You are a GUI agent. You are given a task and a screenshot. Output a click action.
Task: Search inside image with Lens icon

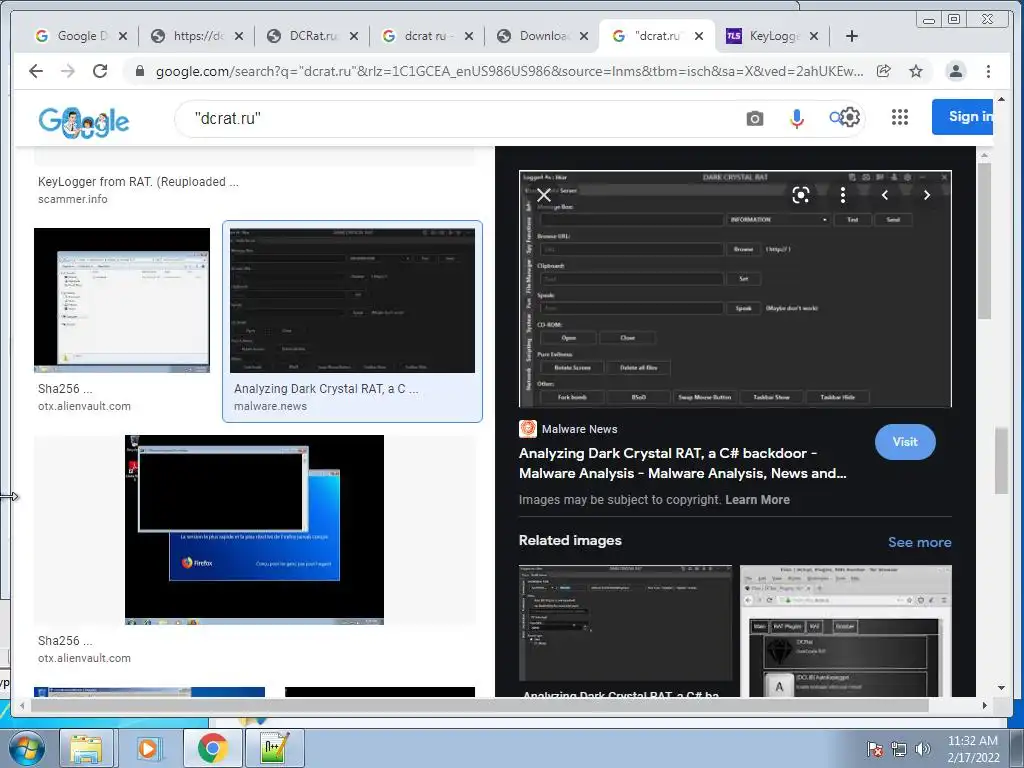pos(801,195)
